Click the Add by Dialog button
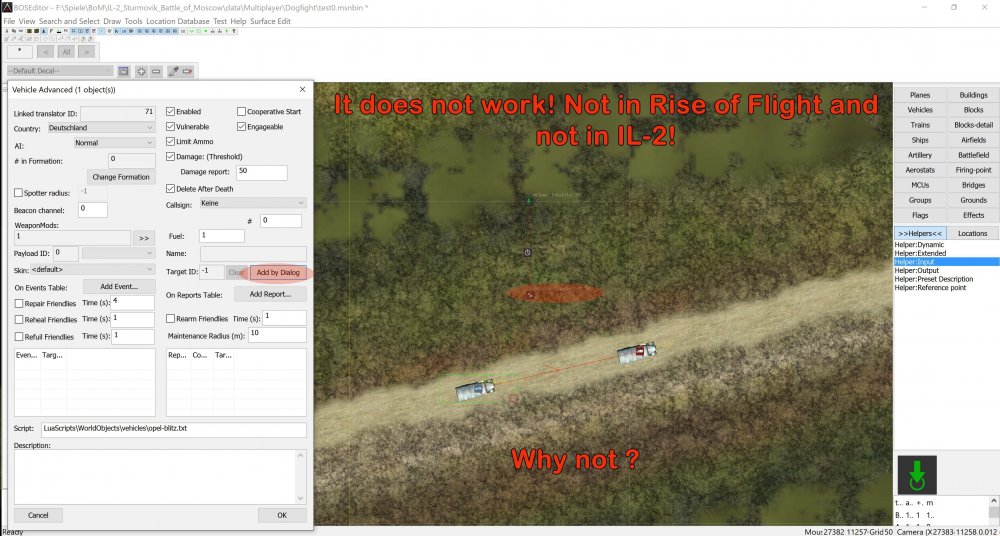 coord(278,272)
